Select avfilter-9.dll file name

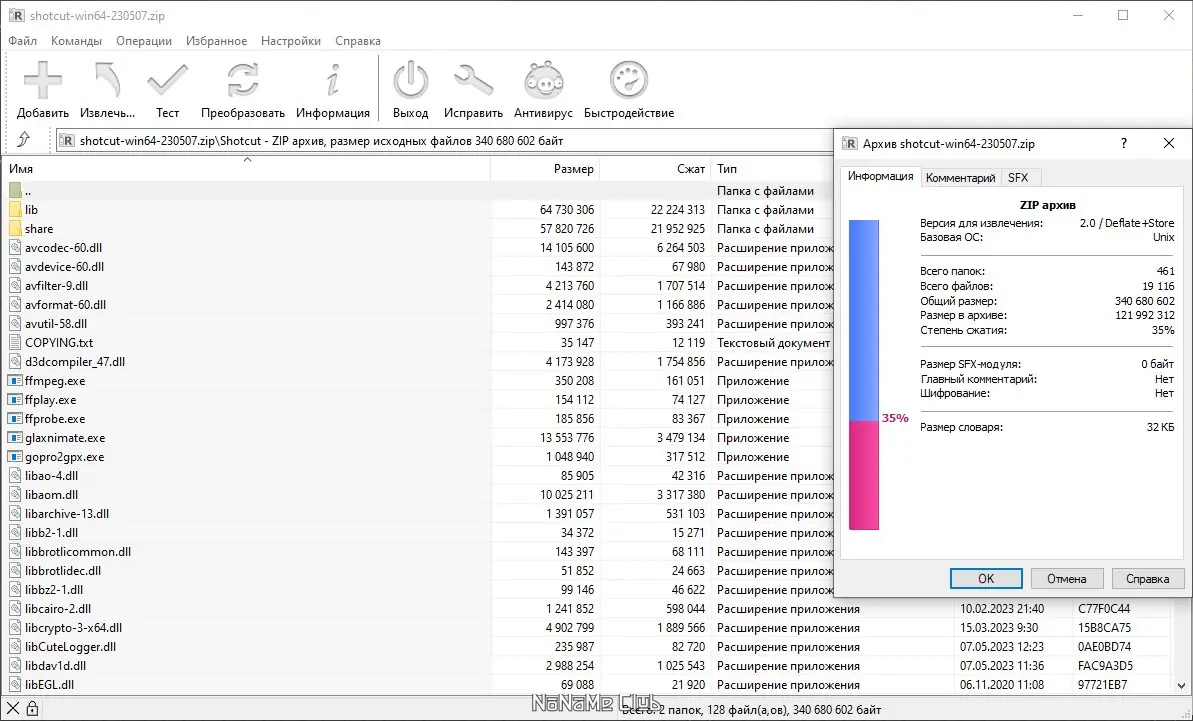coord(56,286)
